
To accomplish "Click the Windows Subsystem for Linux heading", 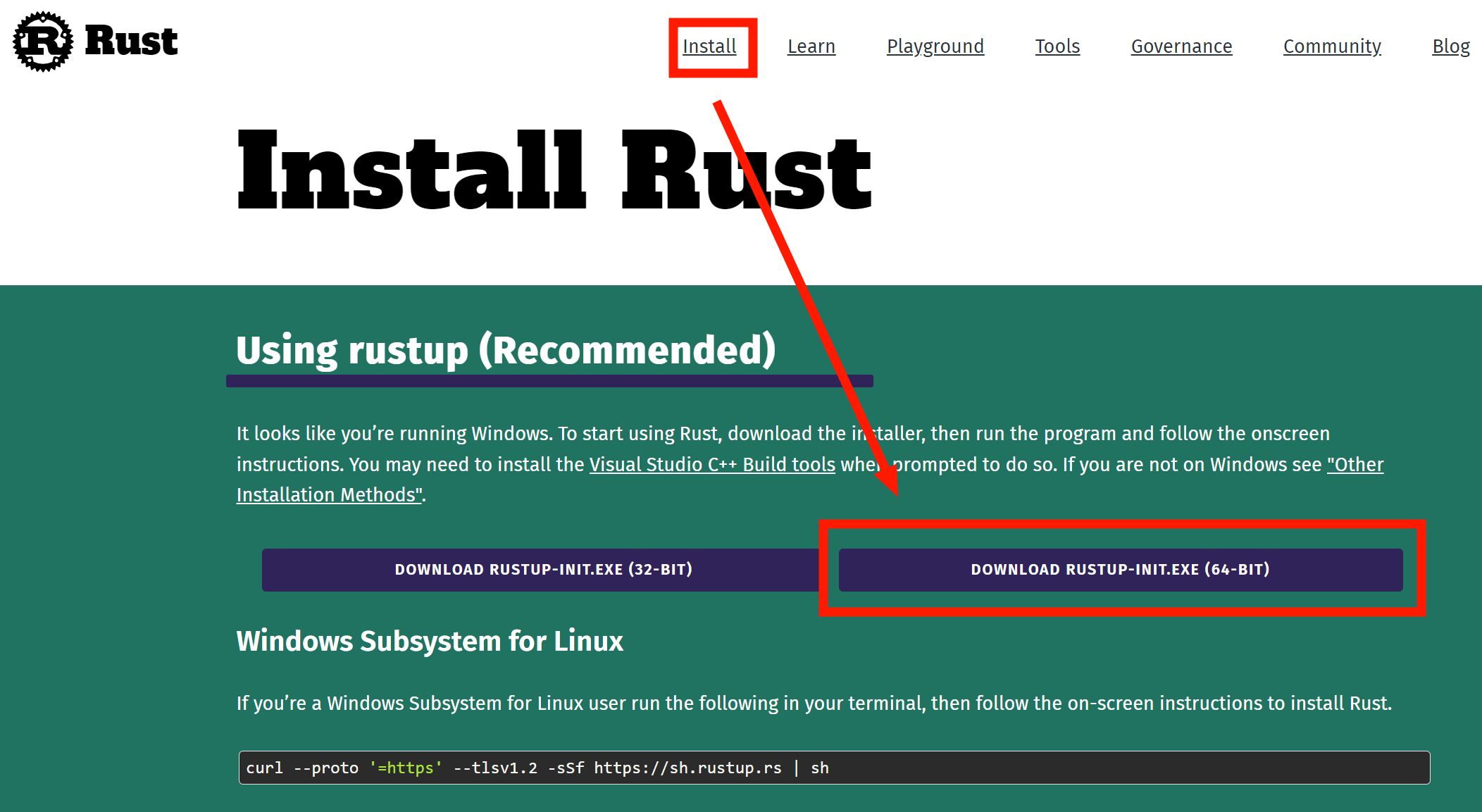I will [x=430, y=642].
